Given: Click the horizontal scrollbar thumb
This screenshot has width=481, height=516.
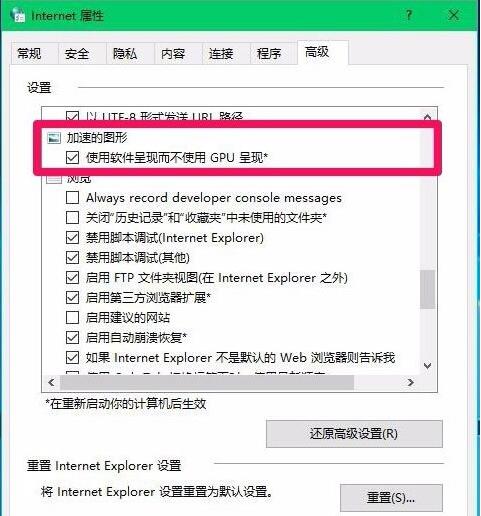Looking at the screenshot, I should pyautogui.click(x=207, y=382).
